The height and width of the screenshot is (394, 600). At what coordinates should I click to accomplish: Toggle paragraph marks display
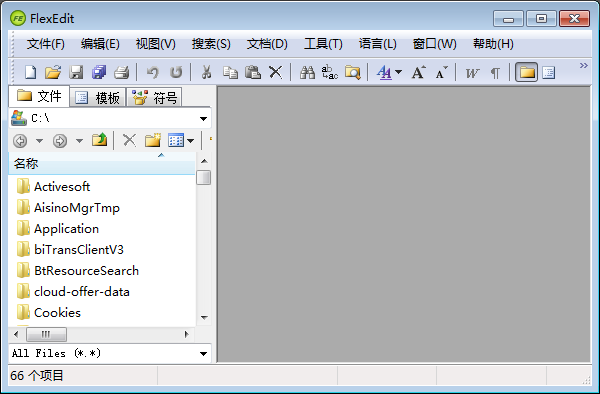(495, 73)
